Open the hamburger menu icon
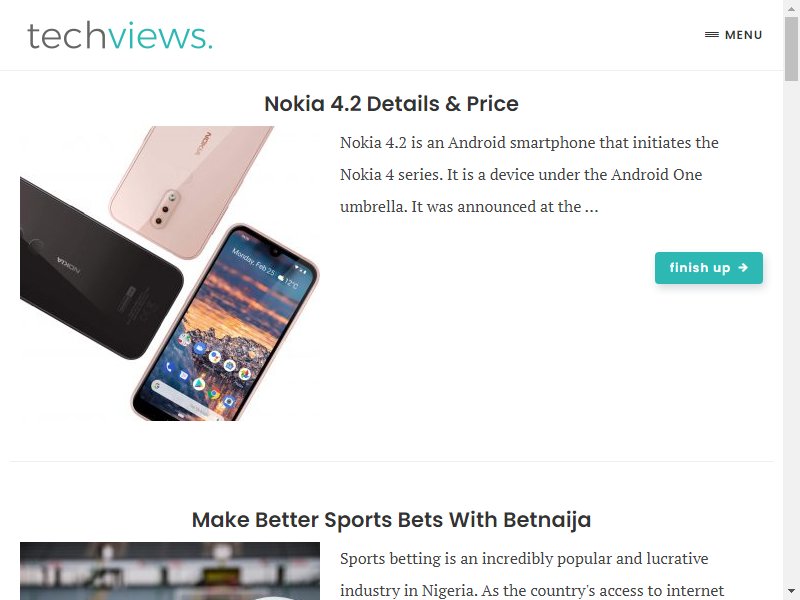The width and height of the screenshot is (800, 600). coord(712,35)
